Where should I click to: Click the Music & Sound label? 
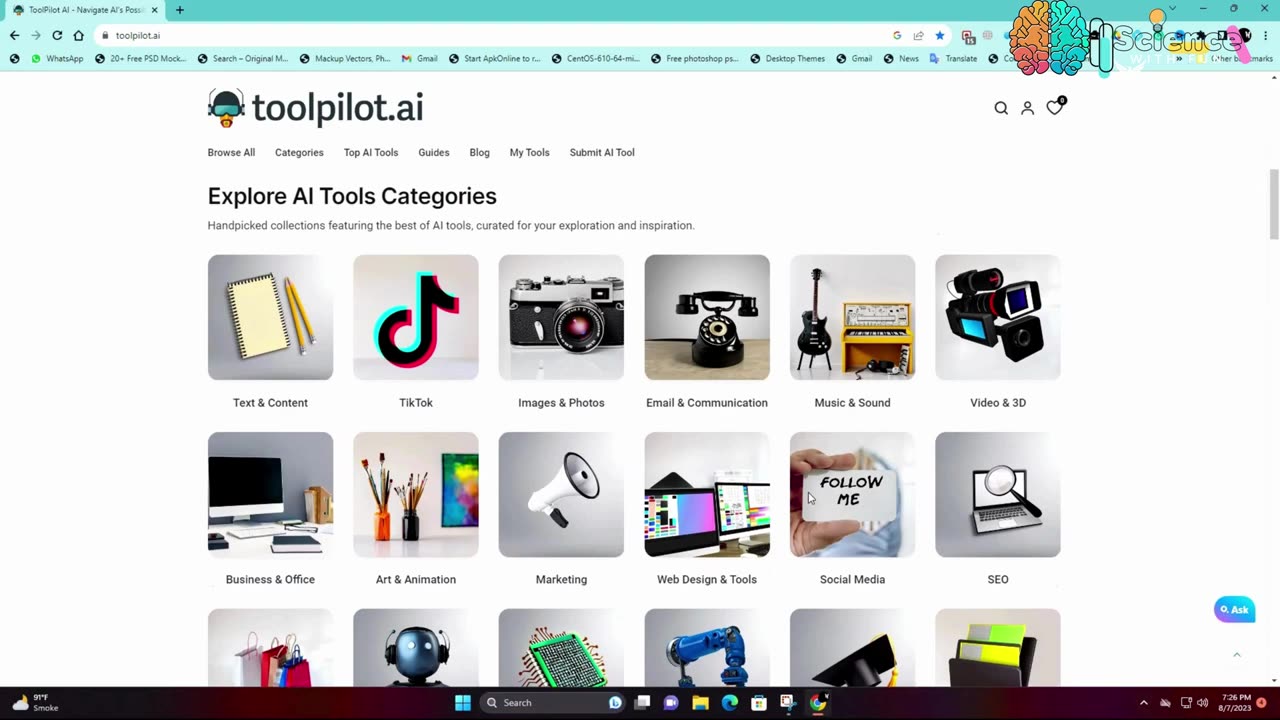852,403
